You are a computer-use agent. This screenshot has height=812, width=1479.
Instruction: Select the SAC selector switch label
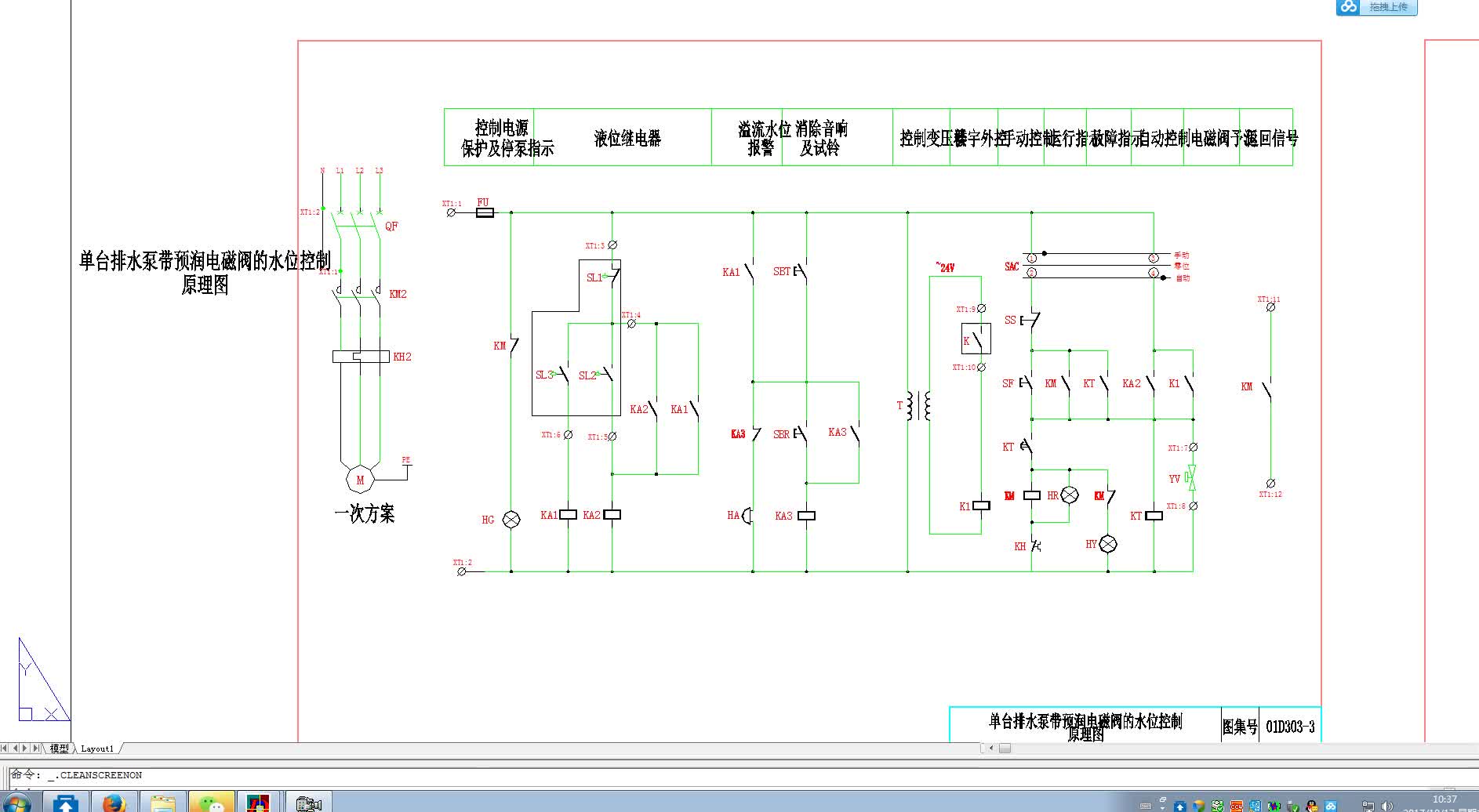click(x=1012, y=266)
